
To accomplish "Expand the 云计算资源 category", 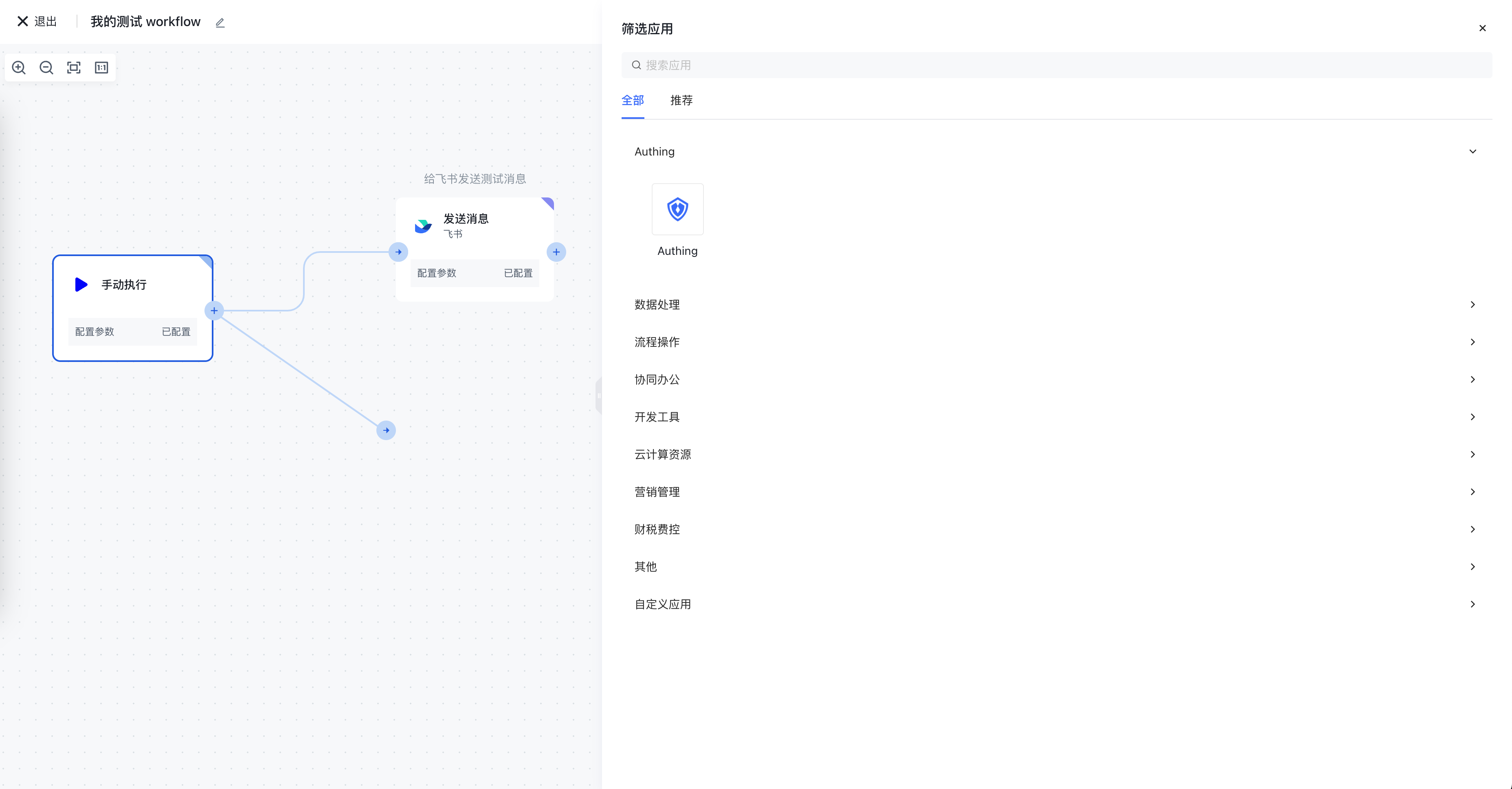I will 1472,454.
